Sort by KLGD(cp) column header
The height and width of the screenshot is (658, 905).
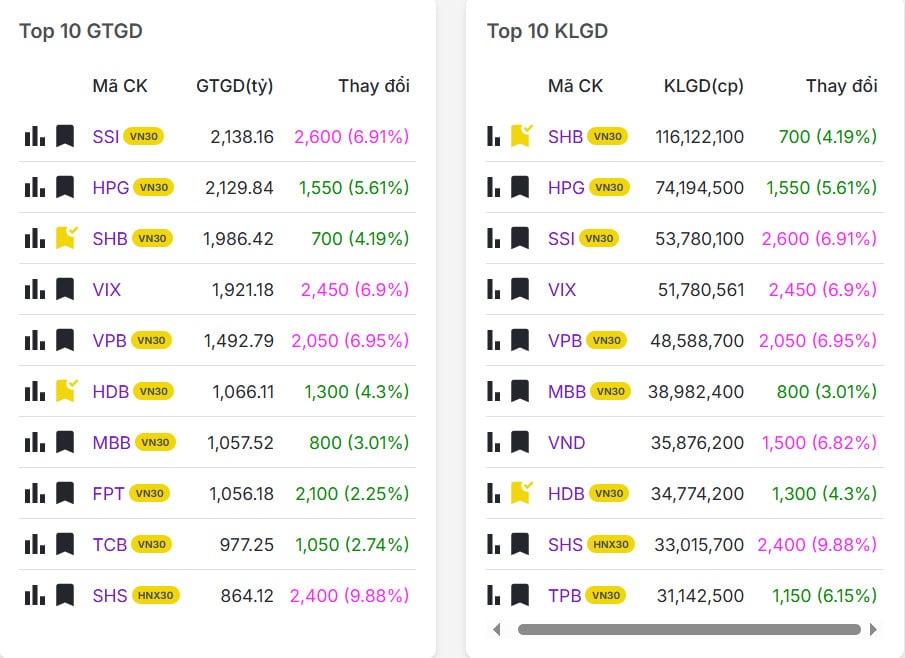point(703,86)
